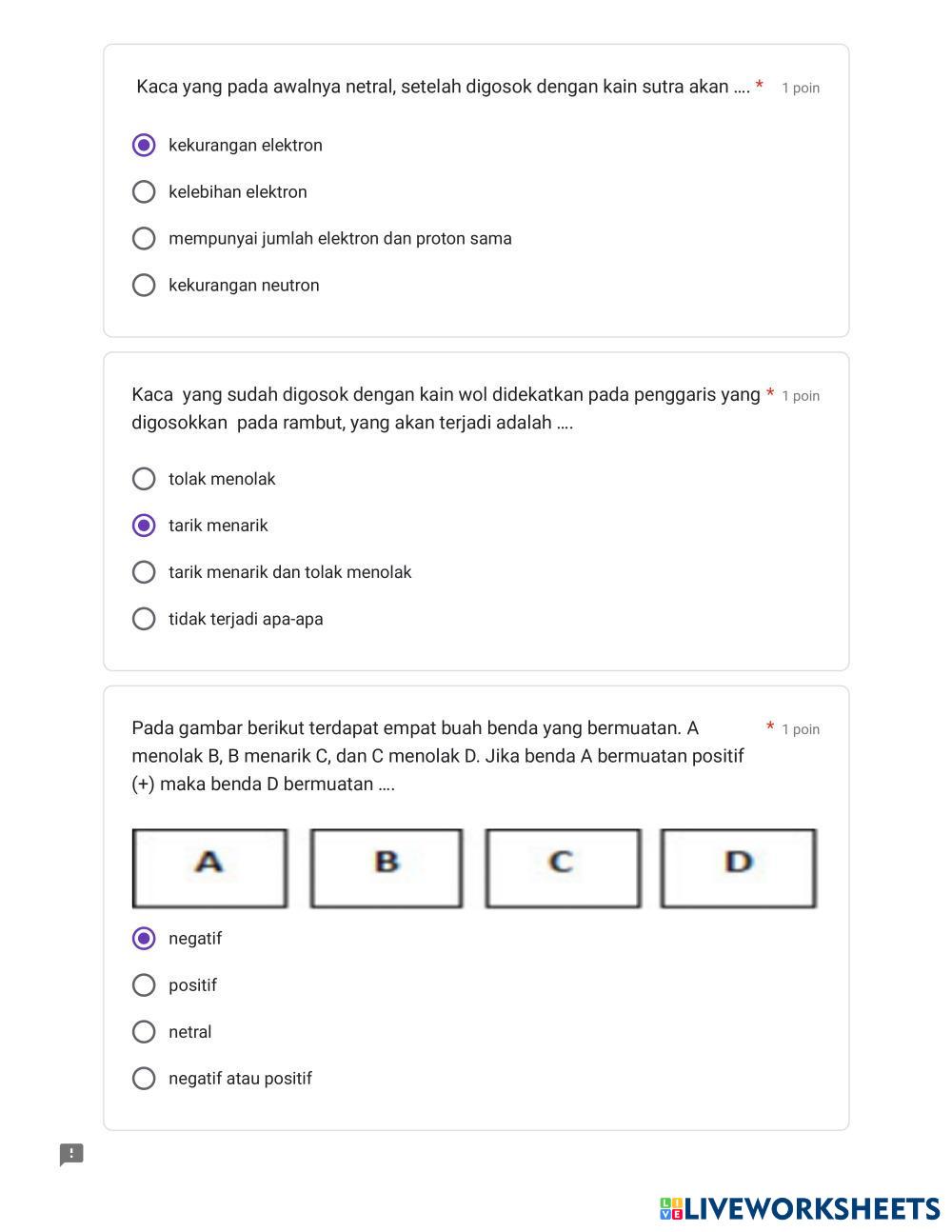Click box C in the diagram
This screenshot has height=1232, width=952.
pos(563,867)
